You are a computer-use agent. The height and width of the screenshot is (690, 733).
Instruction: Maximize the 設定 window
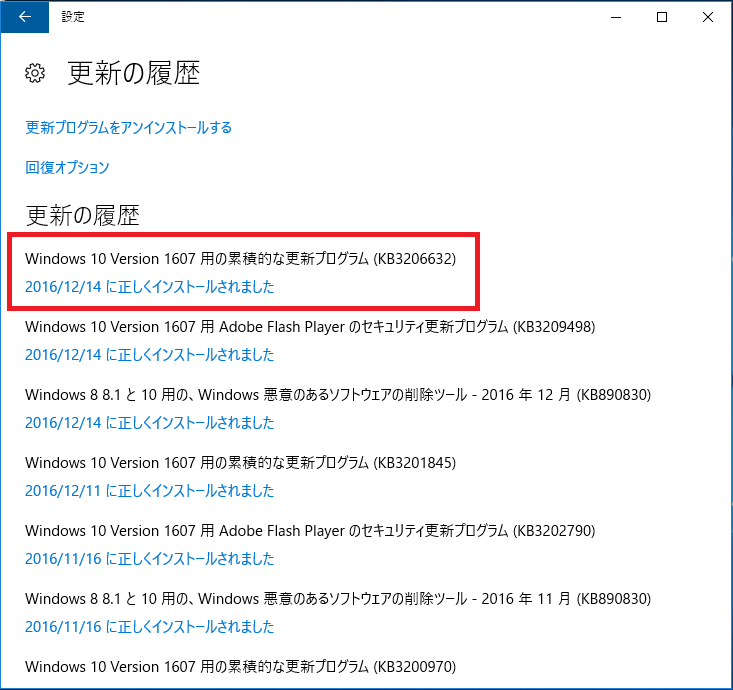[662, 17]
